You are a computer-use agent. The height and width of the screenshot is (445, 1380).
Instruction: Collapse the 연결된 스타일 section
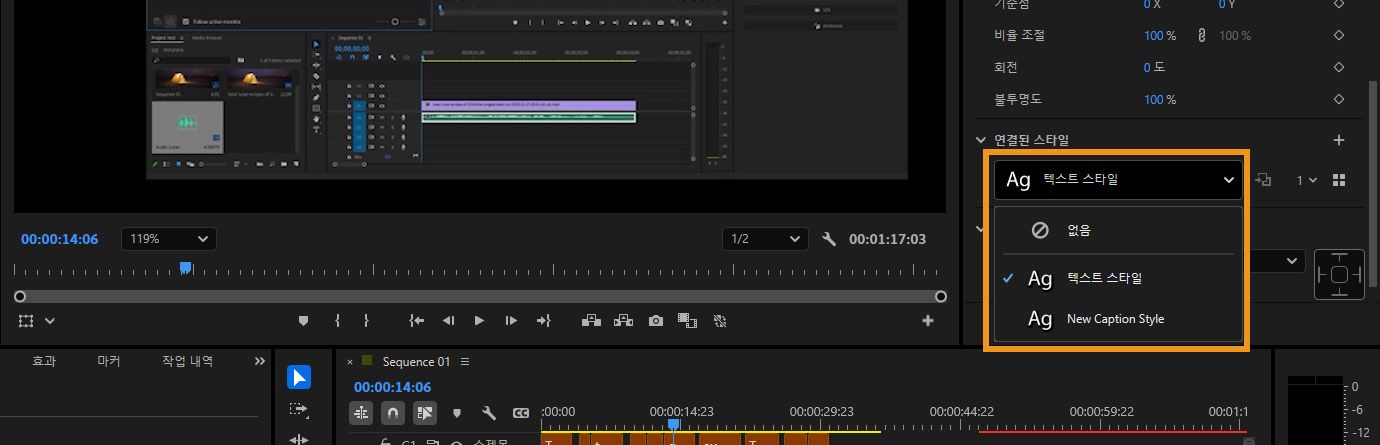coord(980,140)
